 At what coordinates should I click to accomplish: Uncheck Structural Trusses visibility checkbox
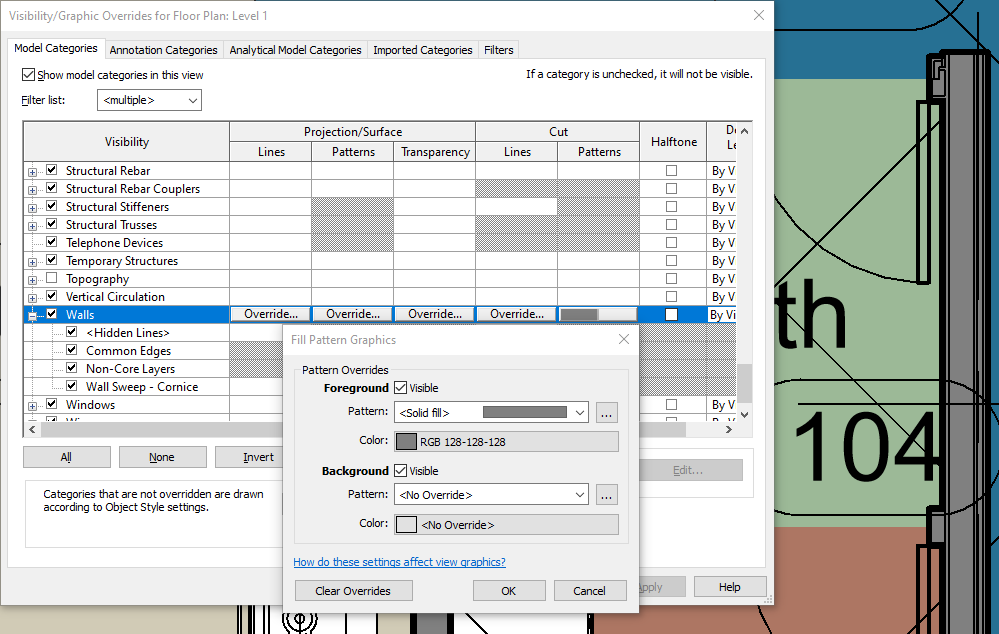point(52,224)
